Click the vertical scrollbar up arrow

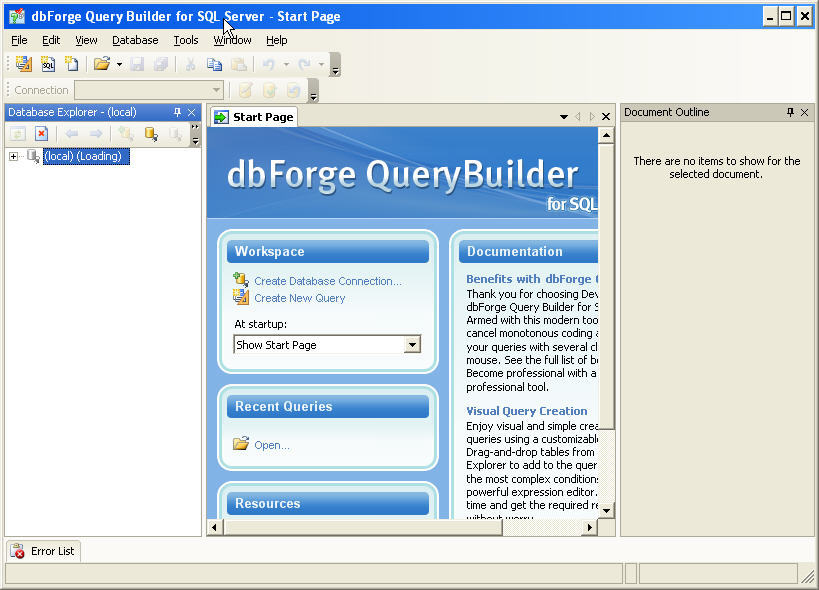606,136
